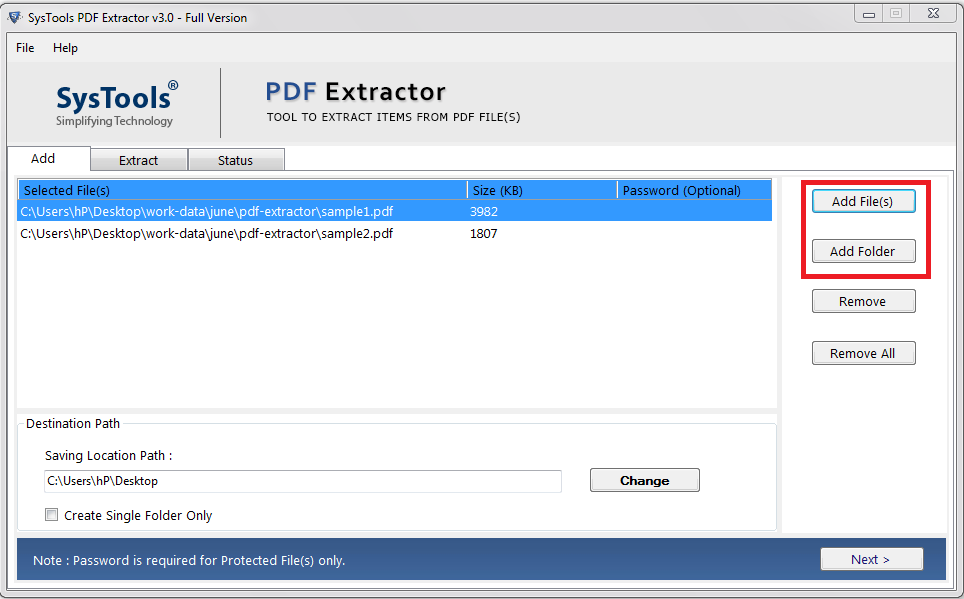The height and width of the screenshot is (599, 964).
Task: Switch to the Status tab
Action: pos(235,160)
